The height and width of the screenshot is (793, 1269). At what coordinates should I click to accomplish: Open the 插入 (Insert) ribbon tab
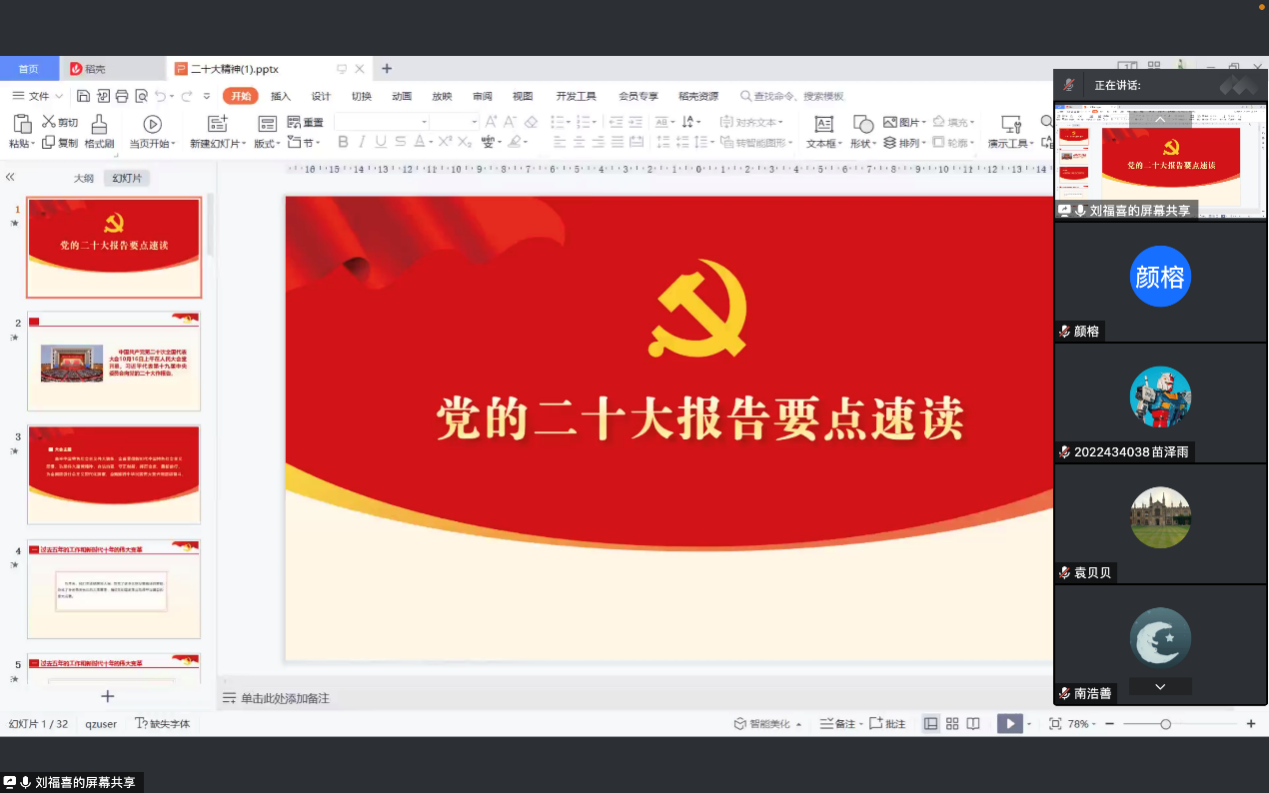281,96
